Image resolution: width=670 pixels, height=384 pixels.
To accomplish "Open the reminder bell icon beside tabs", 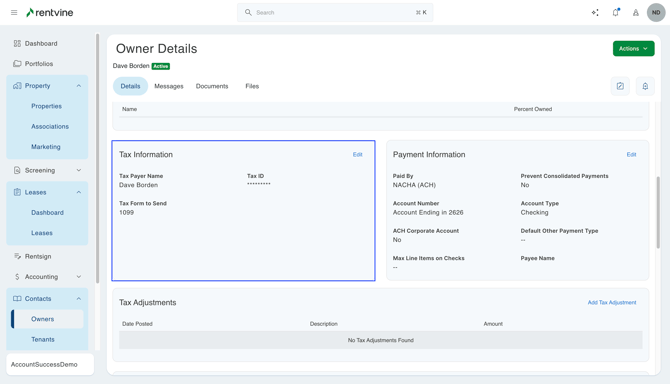I will click(645, 86).
